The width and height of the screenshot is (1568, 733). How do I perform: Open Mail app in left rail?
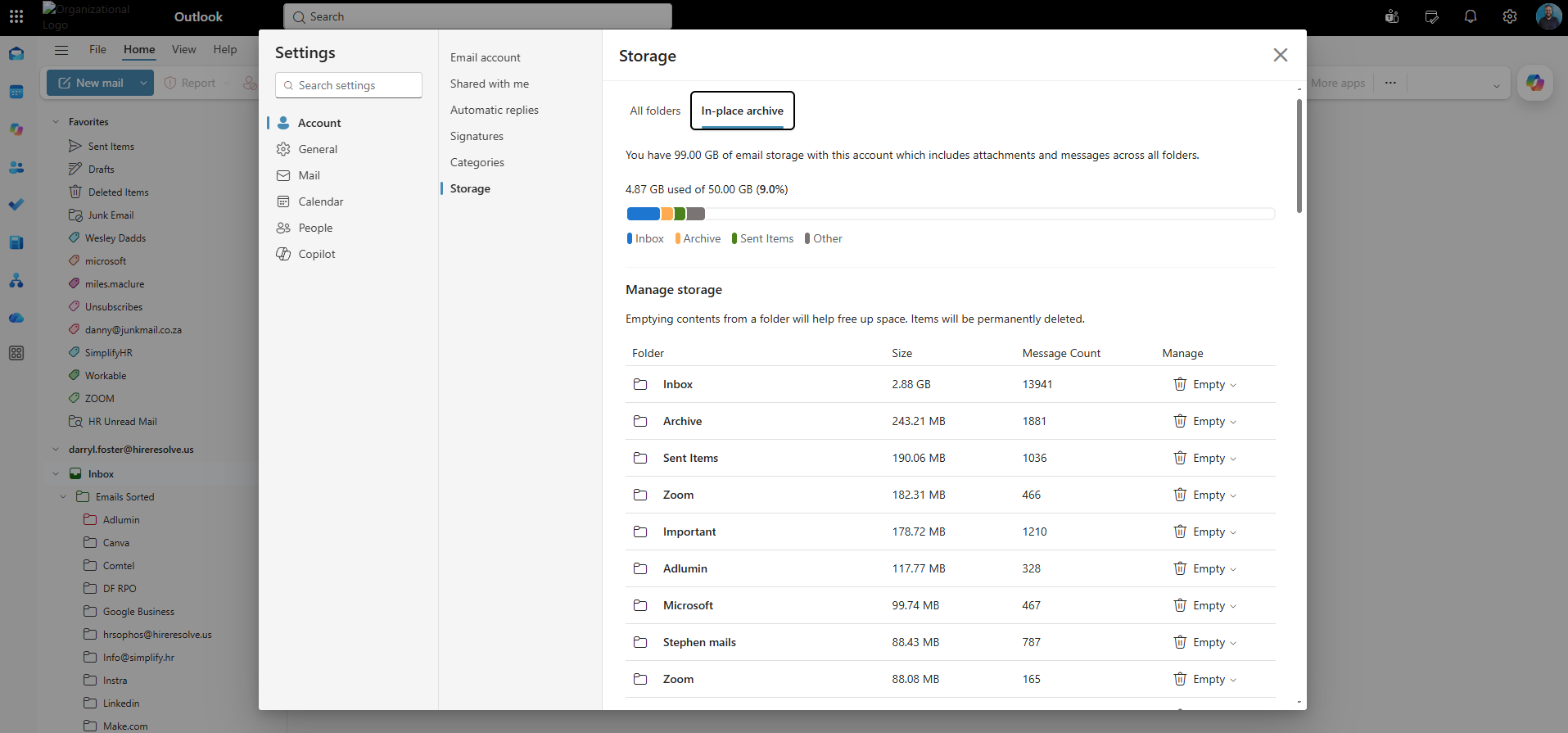tap(16, 54)
